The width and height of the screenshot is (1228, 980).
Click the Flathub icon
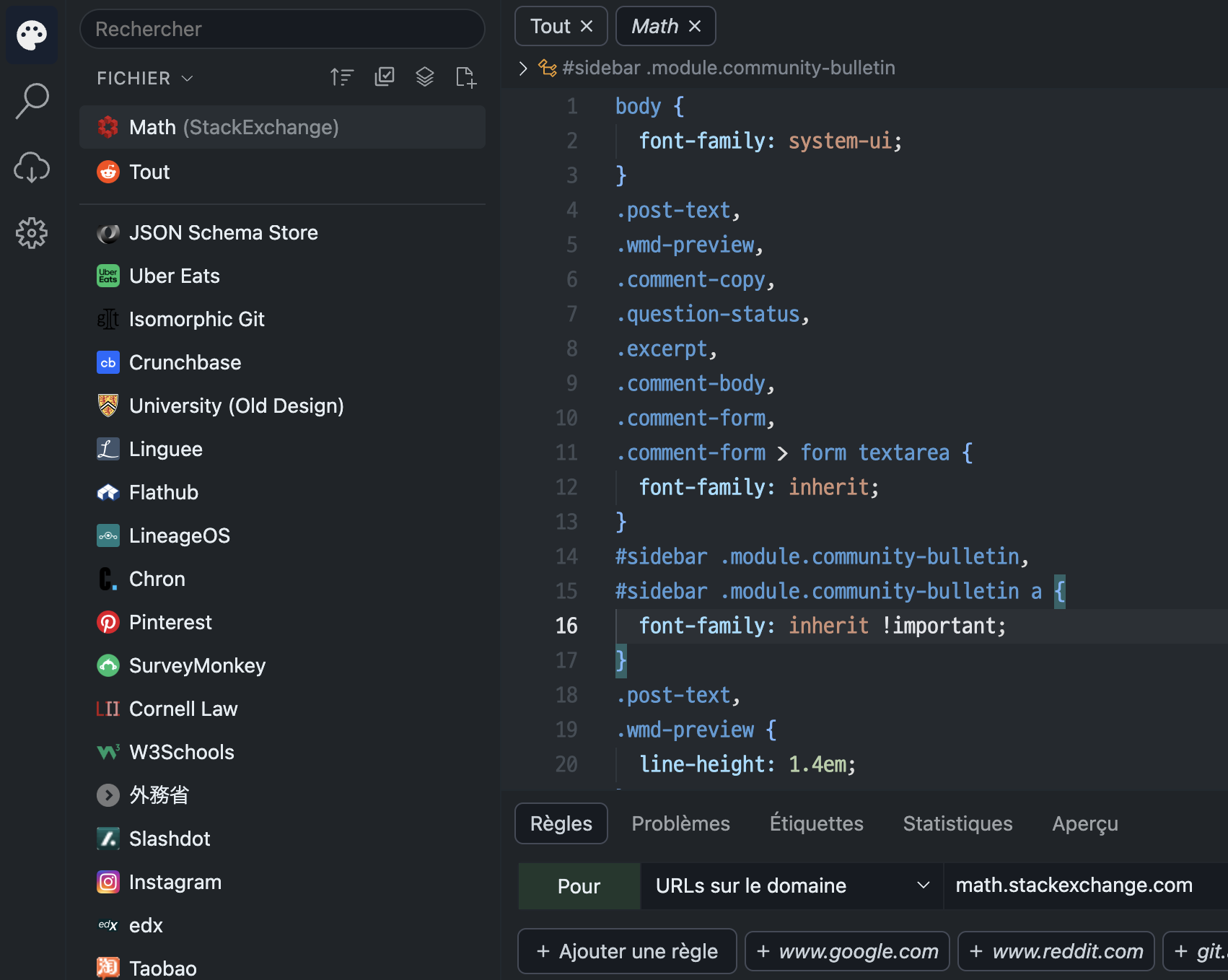[x=108, y=492]
